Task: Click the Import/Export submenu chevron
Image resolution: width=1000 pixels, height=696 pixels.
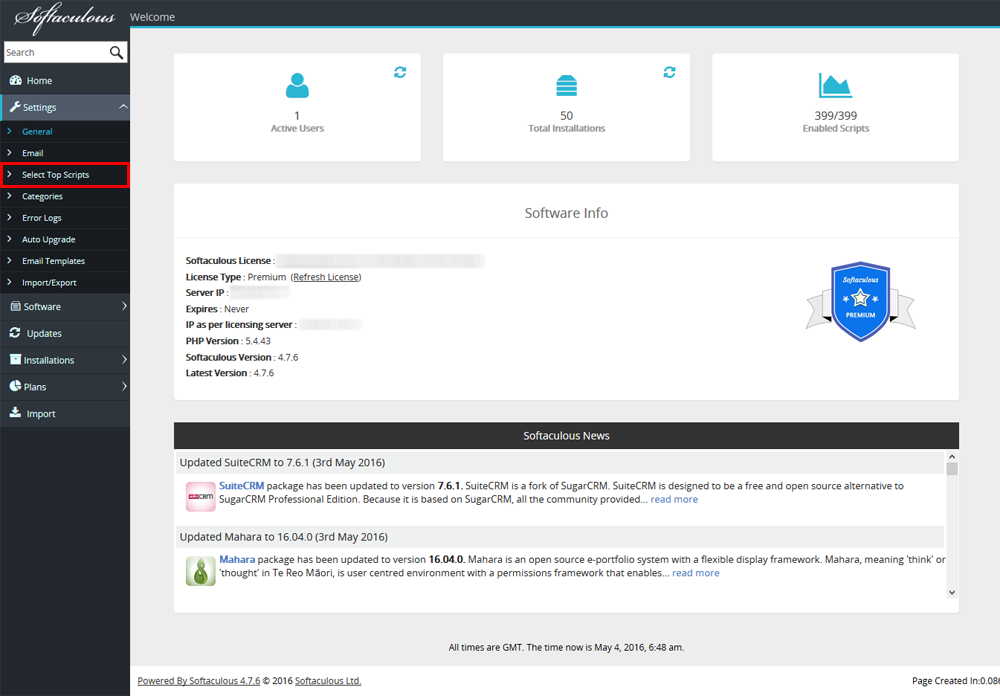Action: pos(9,282)
